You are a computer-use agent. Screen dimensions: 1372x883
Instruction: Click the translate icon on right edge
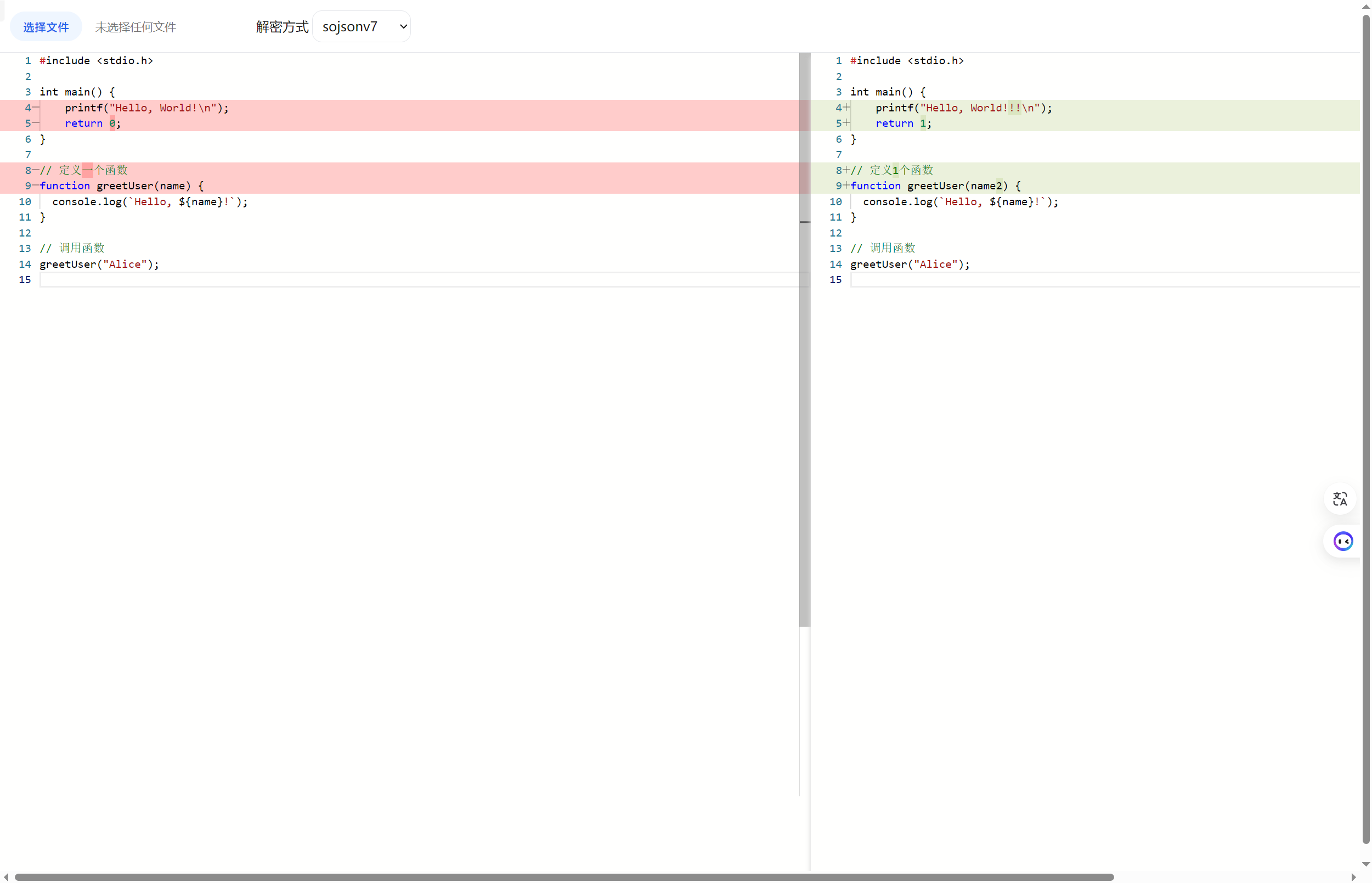[1339, 499]
